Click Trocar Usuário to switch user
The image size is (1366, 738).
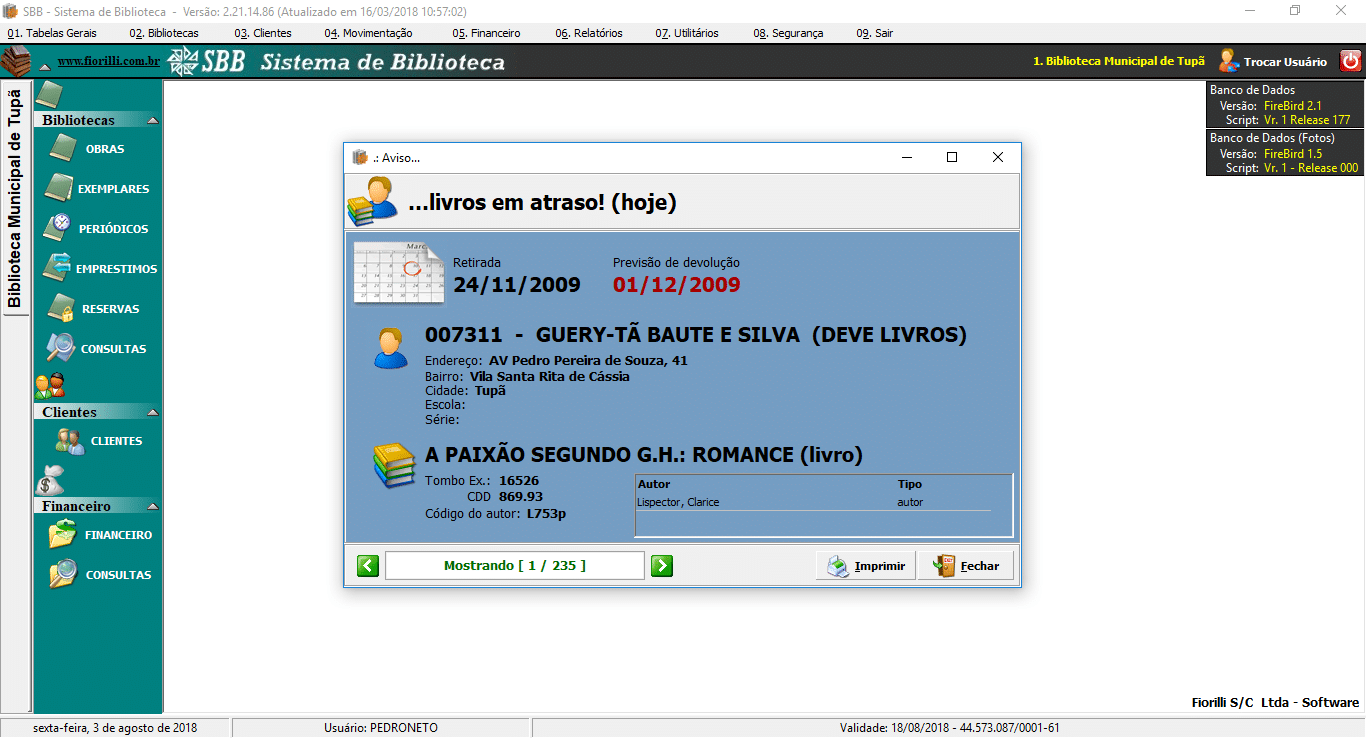pyautogui.click(x=1273, y=62)
